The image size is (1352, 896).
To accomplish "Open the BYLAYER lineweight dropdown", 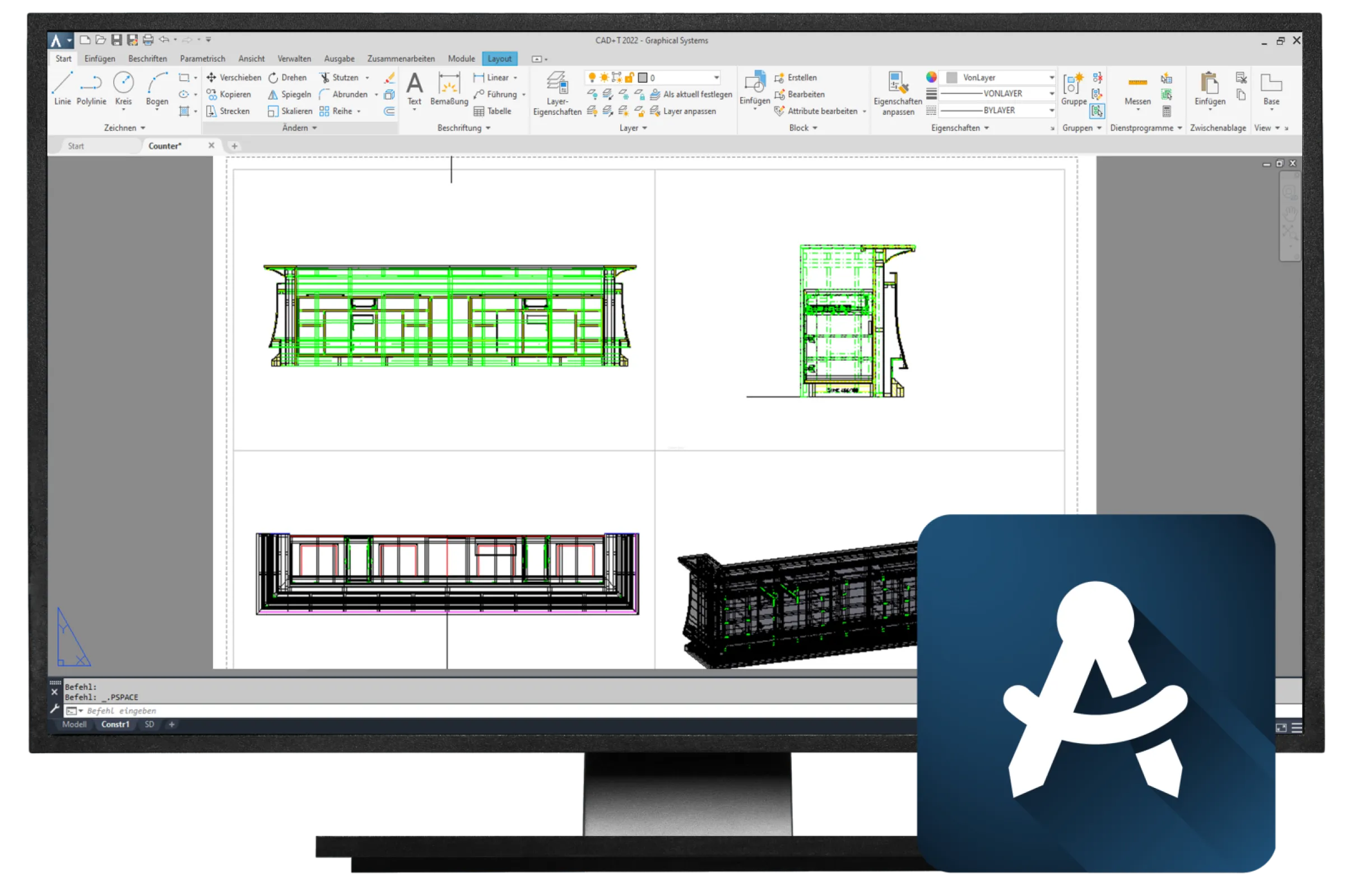I will [x=1052, y=110].
